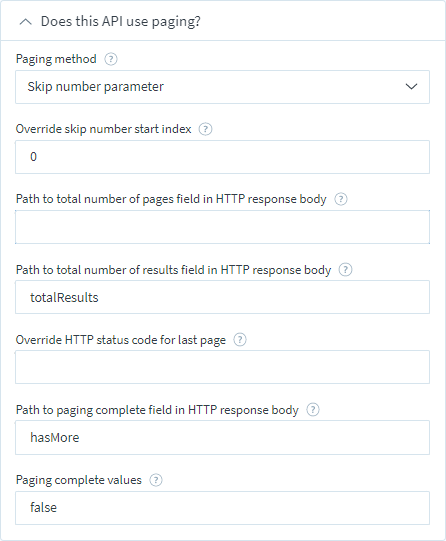Click the empty HTTP status code override field
The image size is (446, 541).
(222, 367)
